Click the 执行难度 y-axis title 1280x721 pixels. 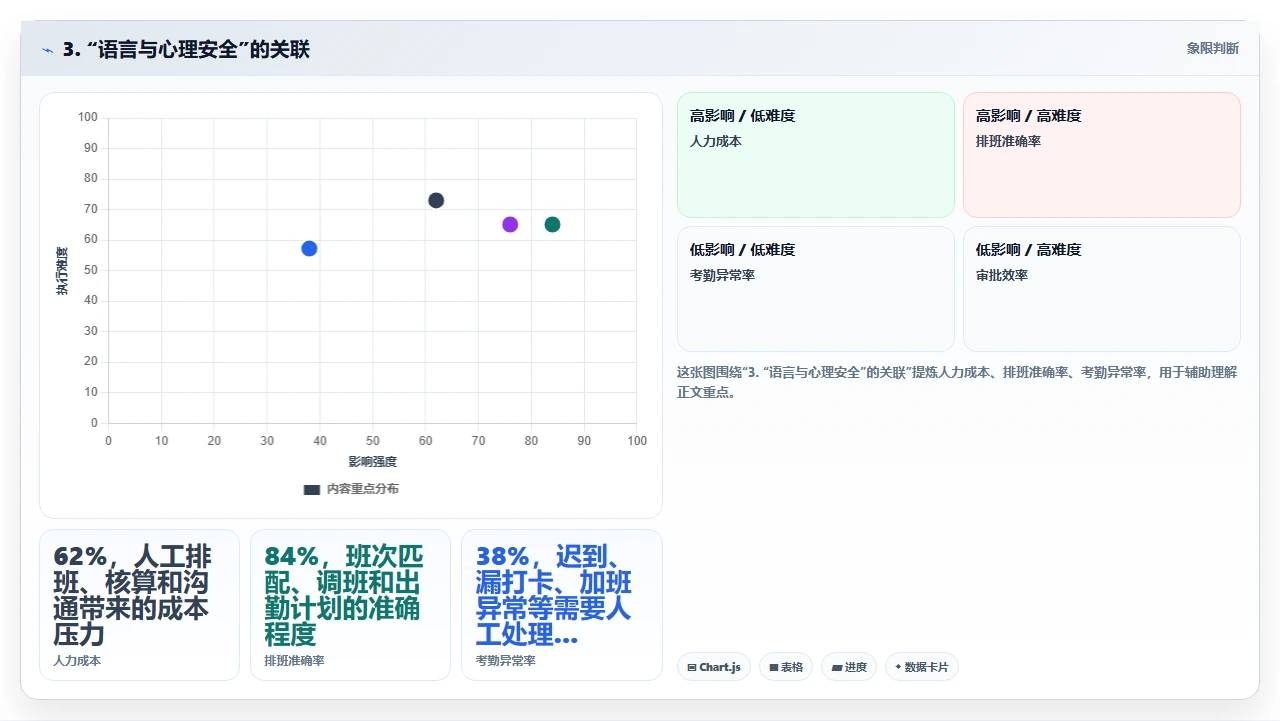[x=62, y=271]
